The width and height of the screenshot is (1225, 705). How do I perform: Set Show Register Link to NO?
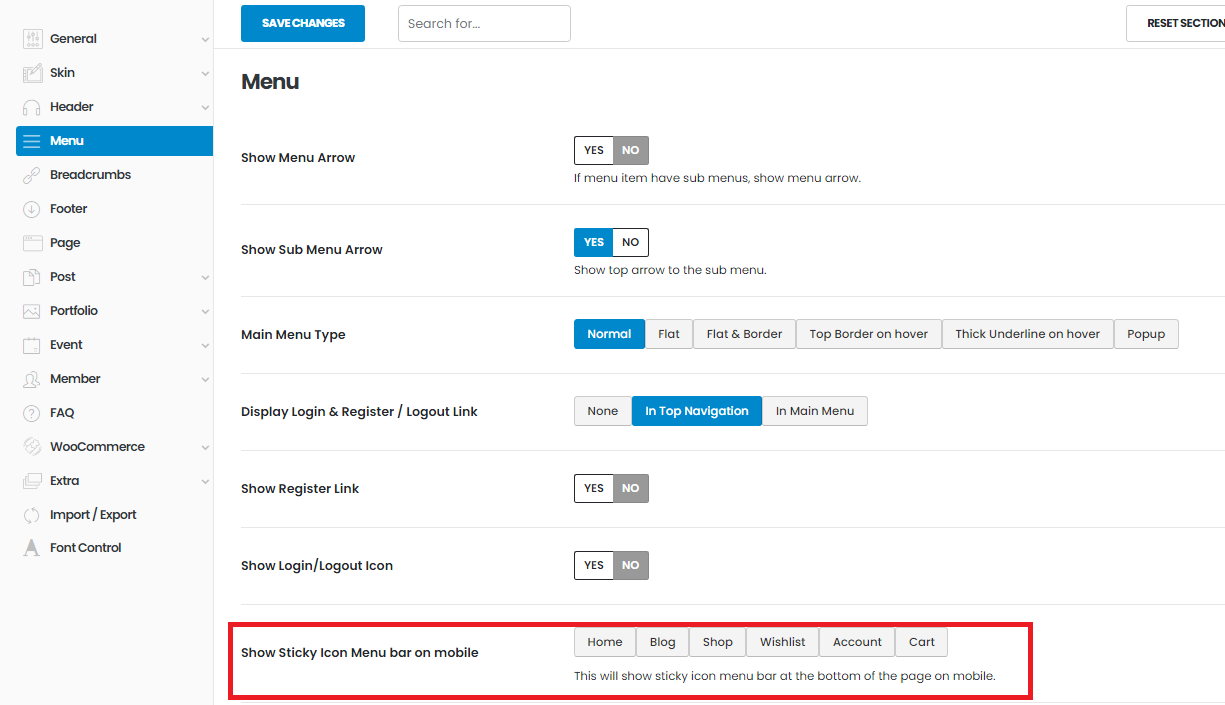coord(631,488)
